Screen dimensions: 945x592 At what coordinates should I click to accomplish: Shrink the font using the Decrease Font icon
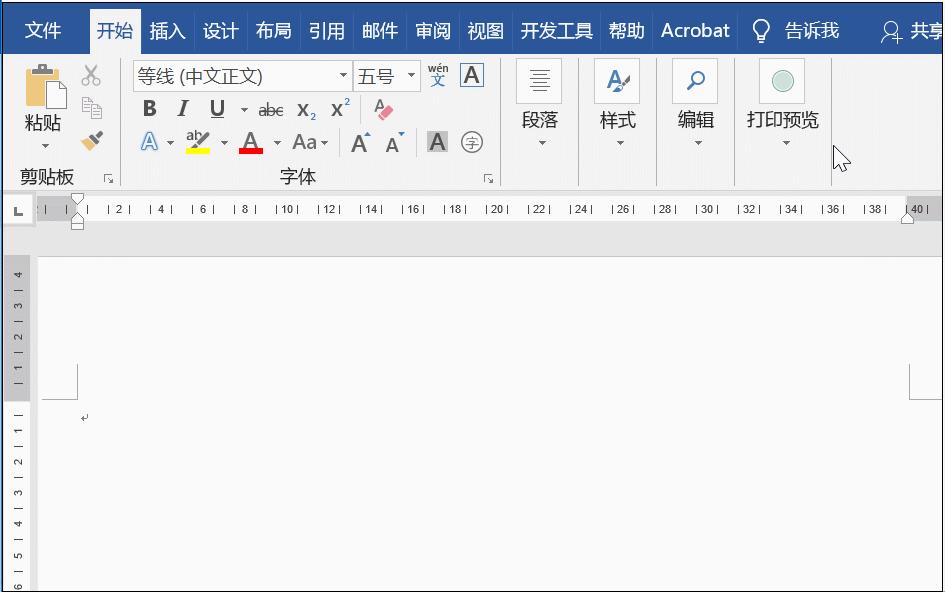pos(392,143)
